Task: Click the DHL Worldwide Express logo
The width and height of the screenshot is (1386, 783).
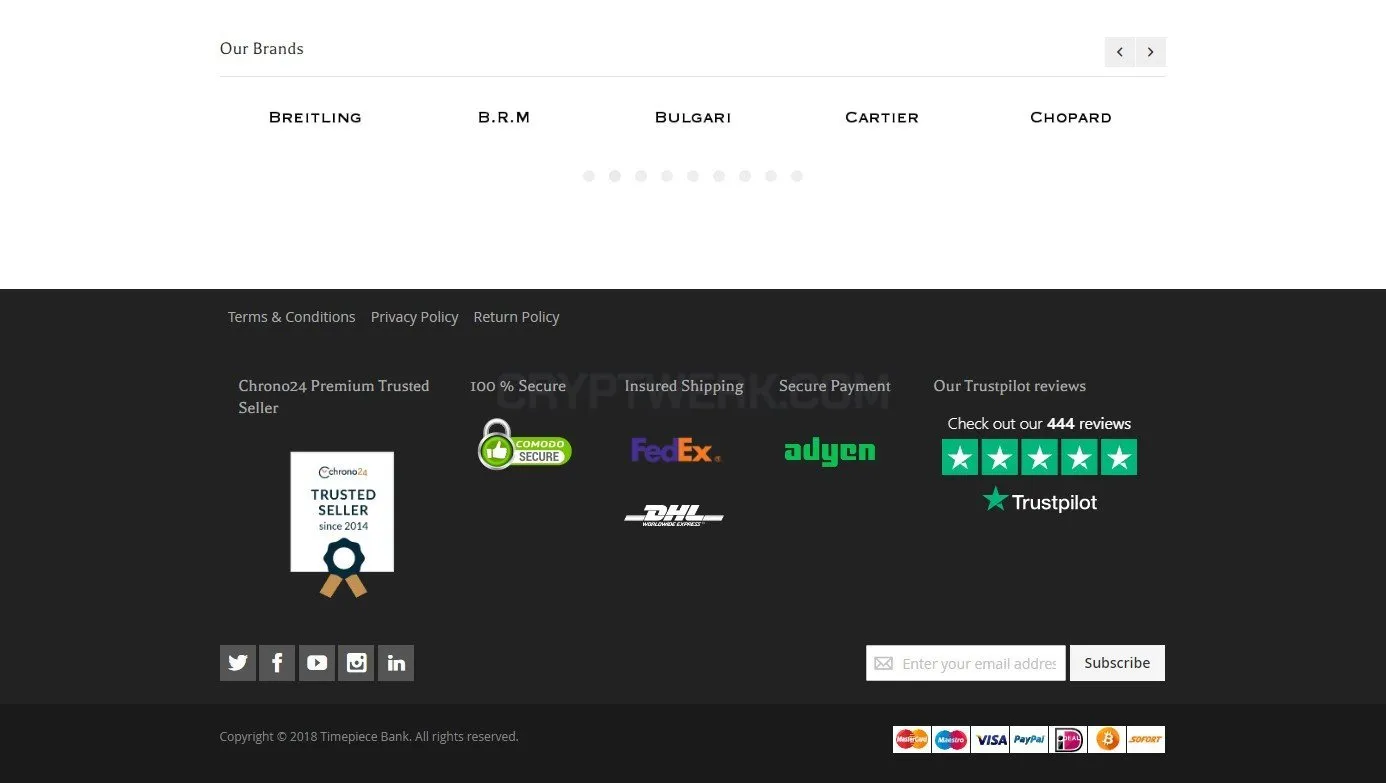Action: click(674, 516)
